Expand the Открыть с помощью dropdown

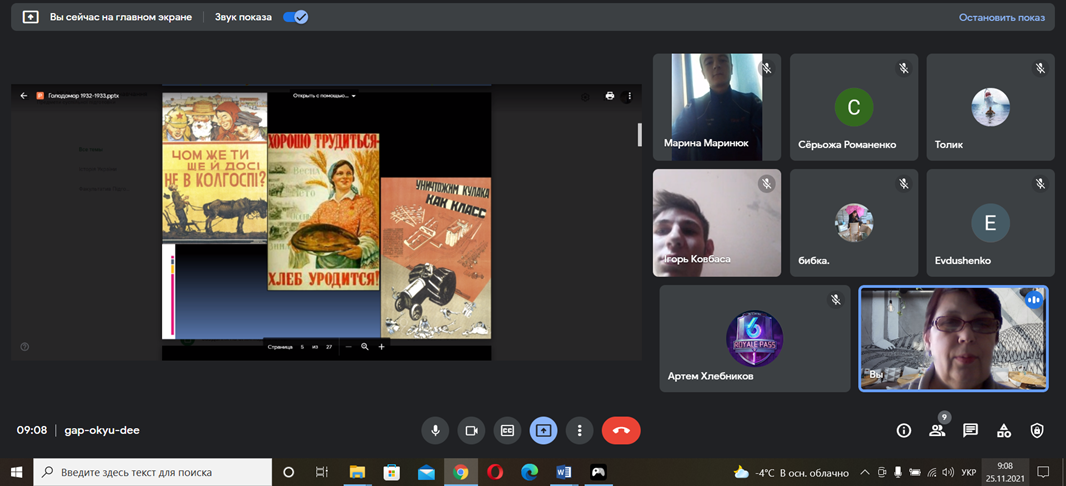(324, 96)
